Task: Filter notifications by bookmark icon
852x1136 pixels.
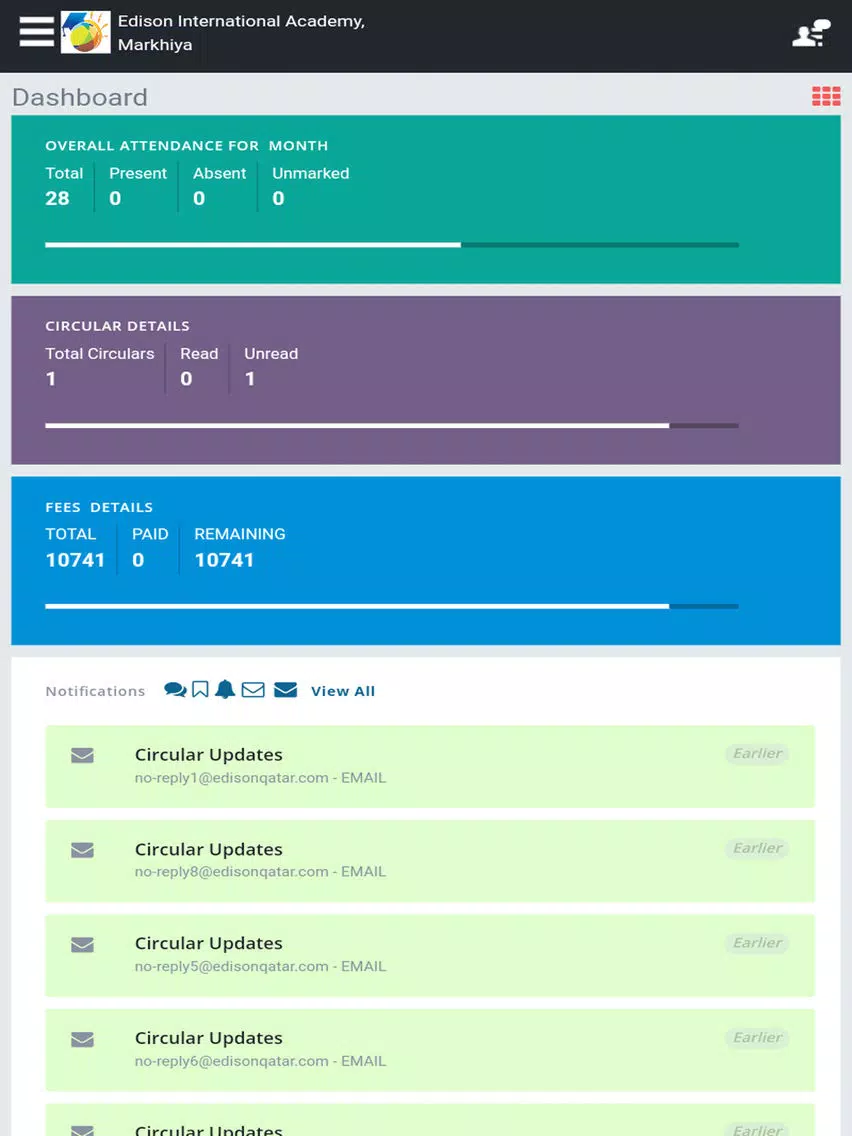Action: [201, 690]
